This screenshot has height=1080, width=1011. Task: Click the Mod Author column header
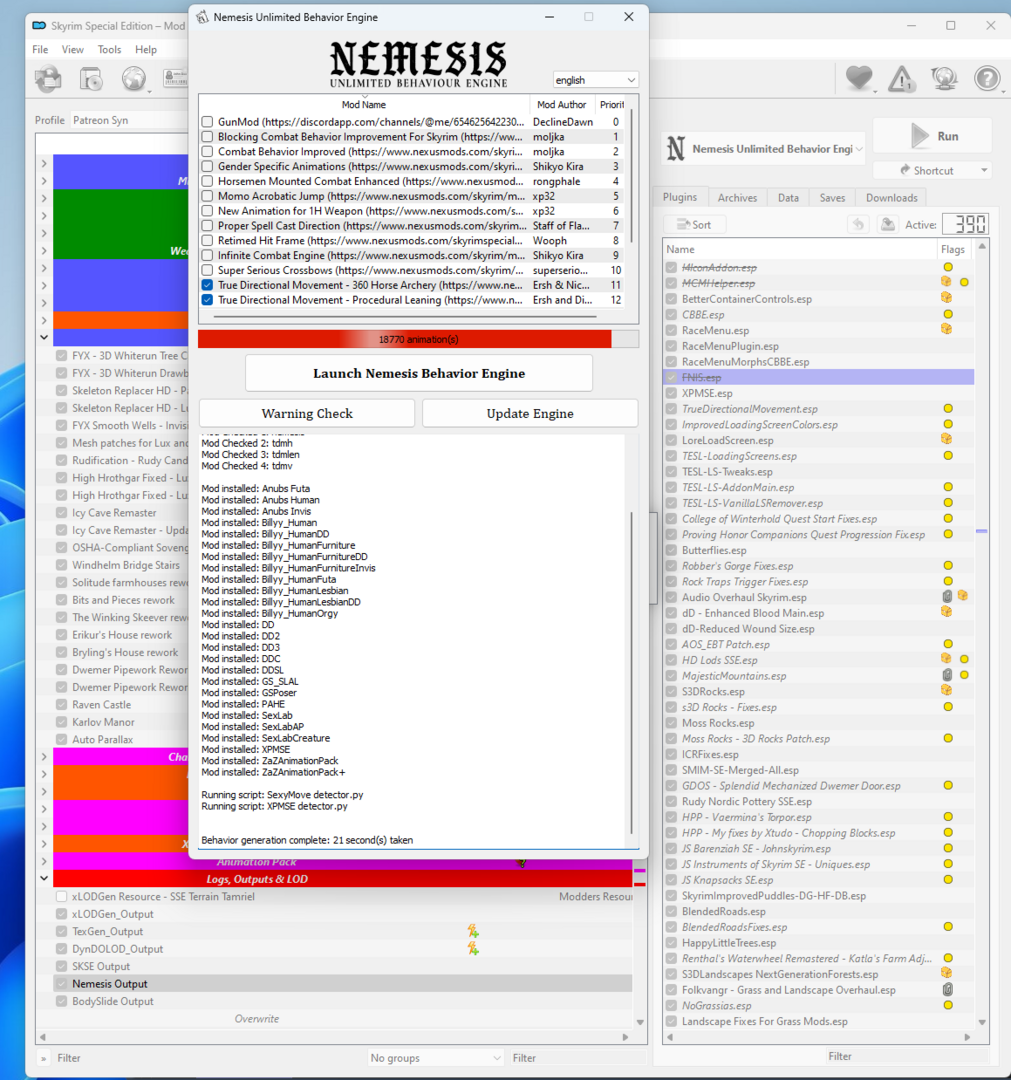coord(561,105)
